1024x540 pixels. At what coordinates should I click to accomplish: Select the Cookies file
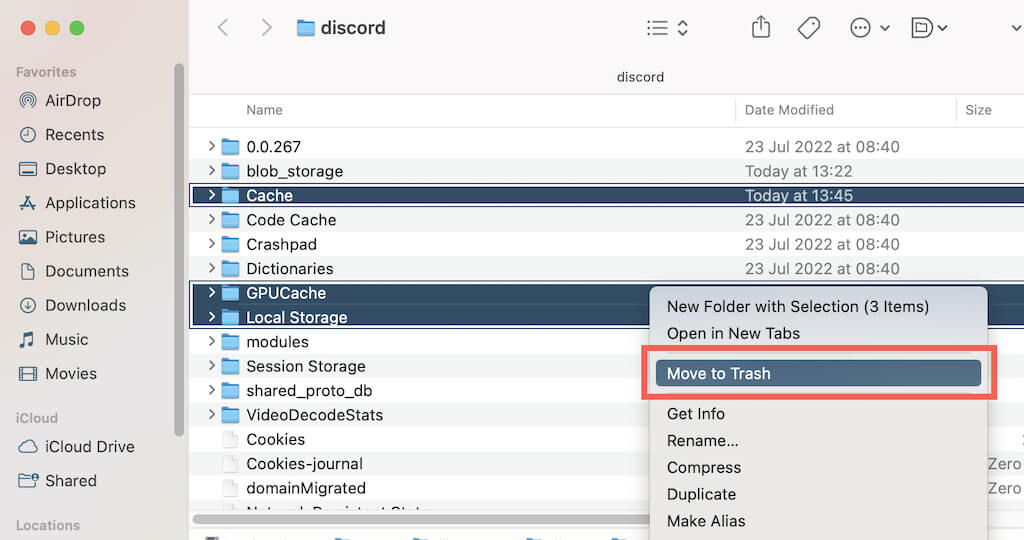pyautogui.click(x=275, y=439)
